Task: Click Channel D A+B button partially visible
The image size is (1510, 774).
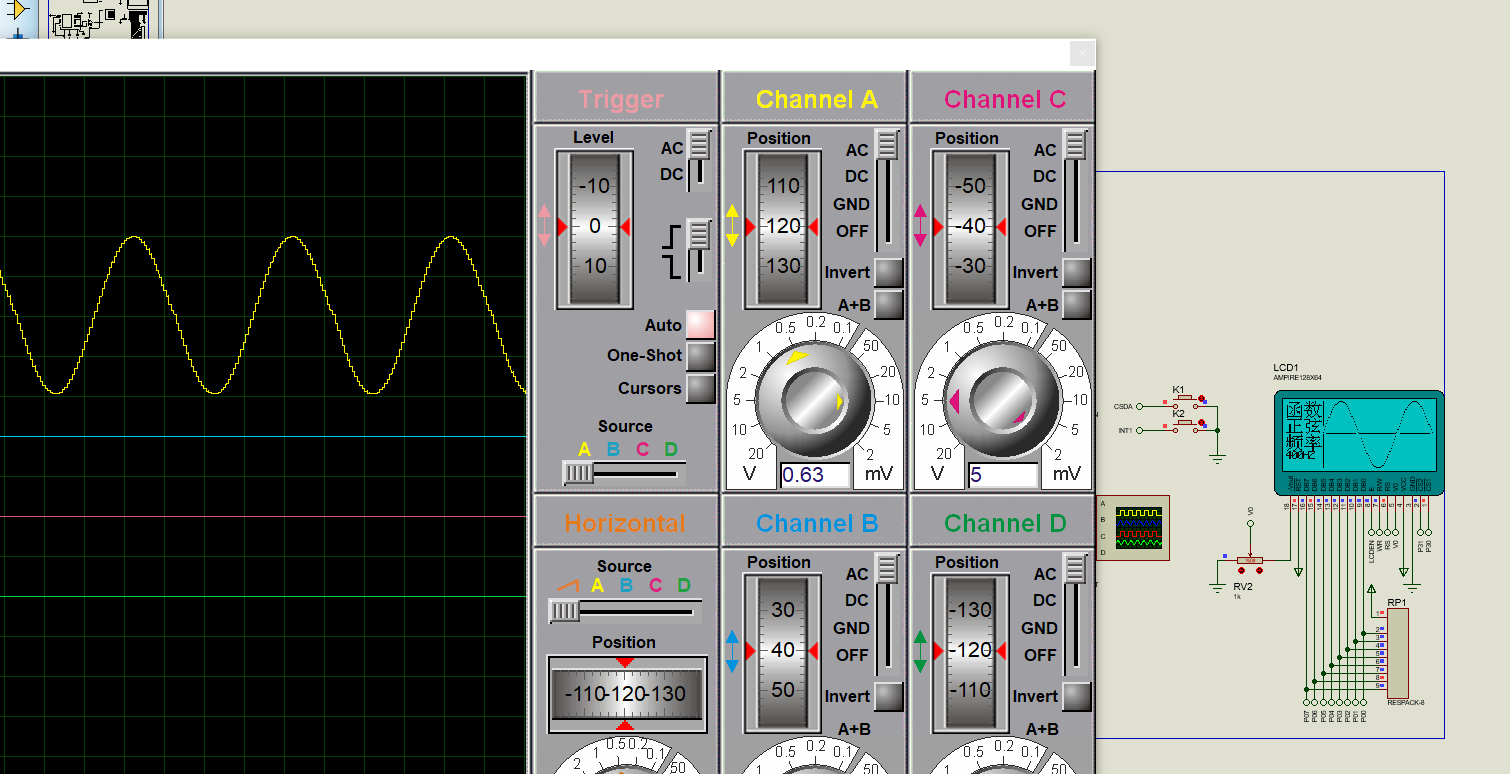Action: pos(1042,729)
